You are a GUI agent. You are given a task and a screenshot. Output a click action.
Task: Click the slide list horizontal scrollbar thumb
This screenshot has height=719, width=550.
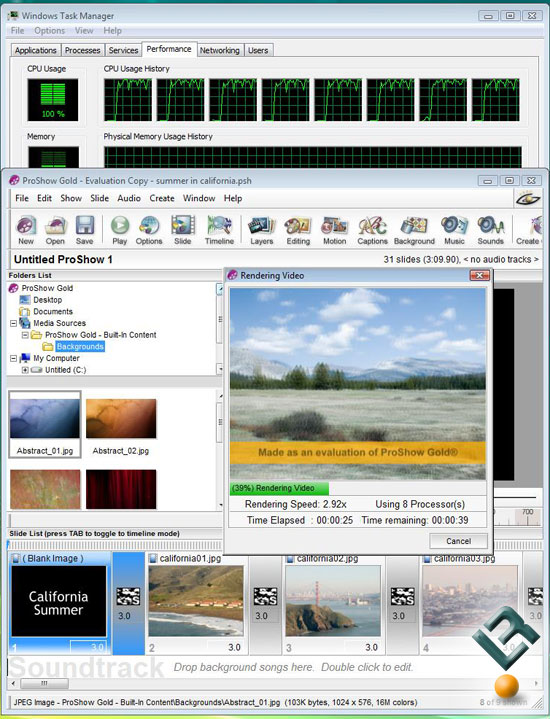tap(44, 683)
